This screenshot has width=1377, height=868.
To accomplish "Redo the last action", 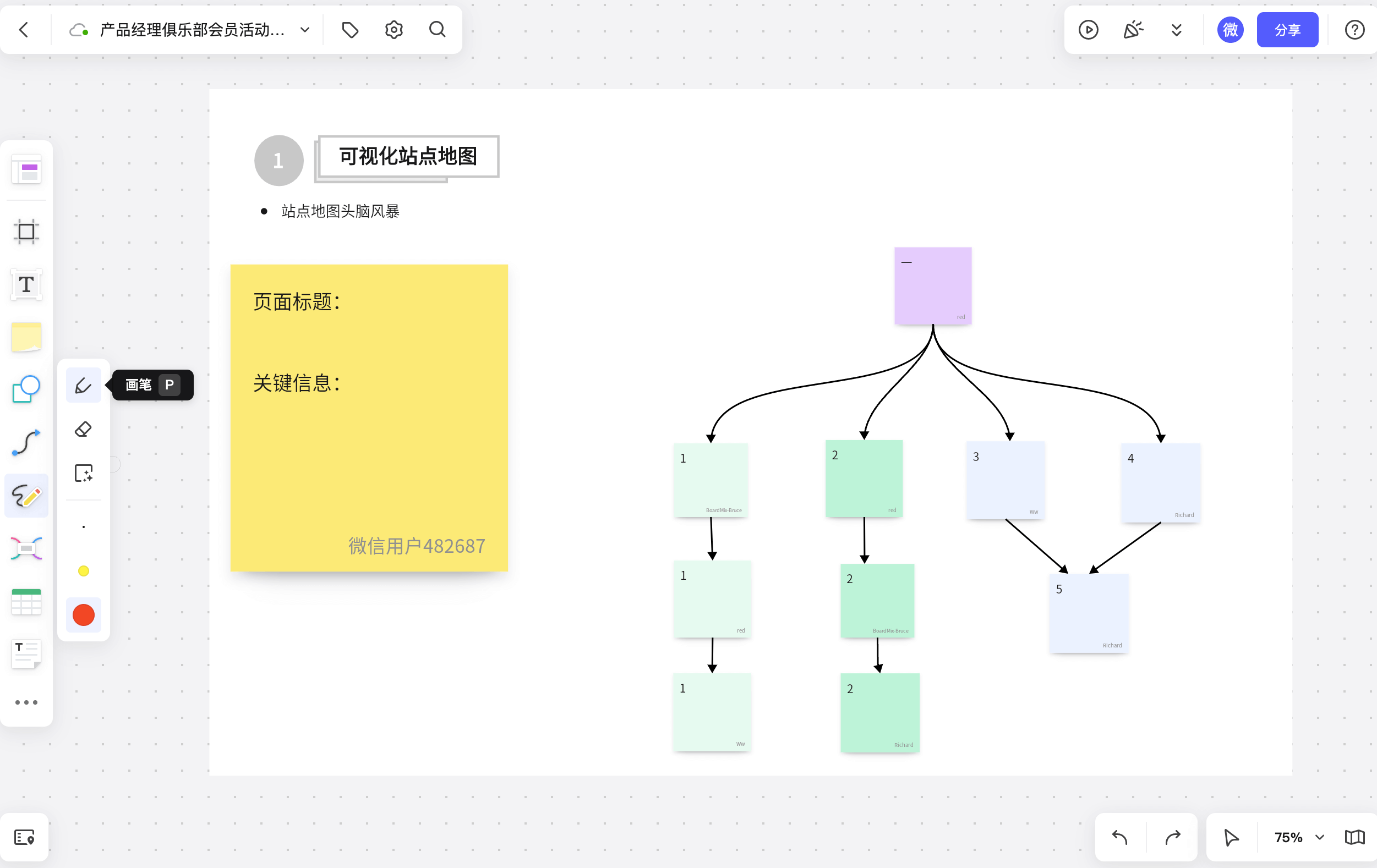I will (1172, 837).
